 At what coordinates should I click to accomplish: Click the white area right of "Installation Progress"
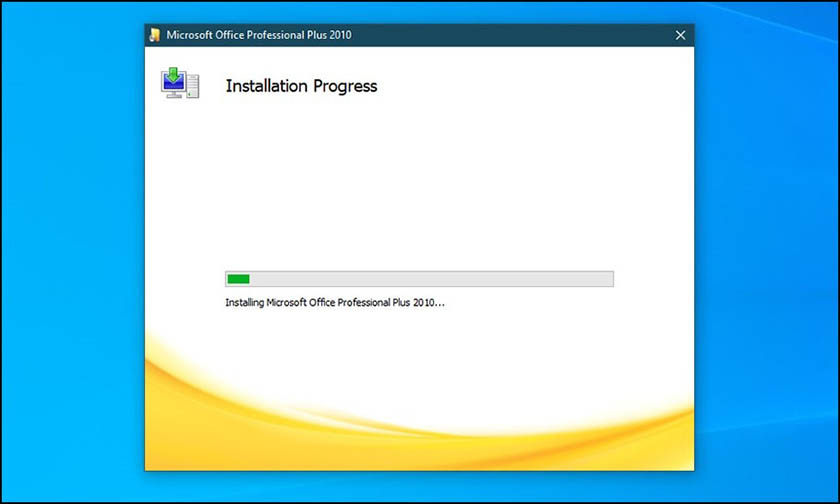click(x=530, y=86)
